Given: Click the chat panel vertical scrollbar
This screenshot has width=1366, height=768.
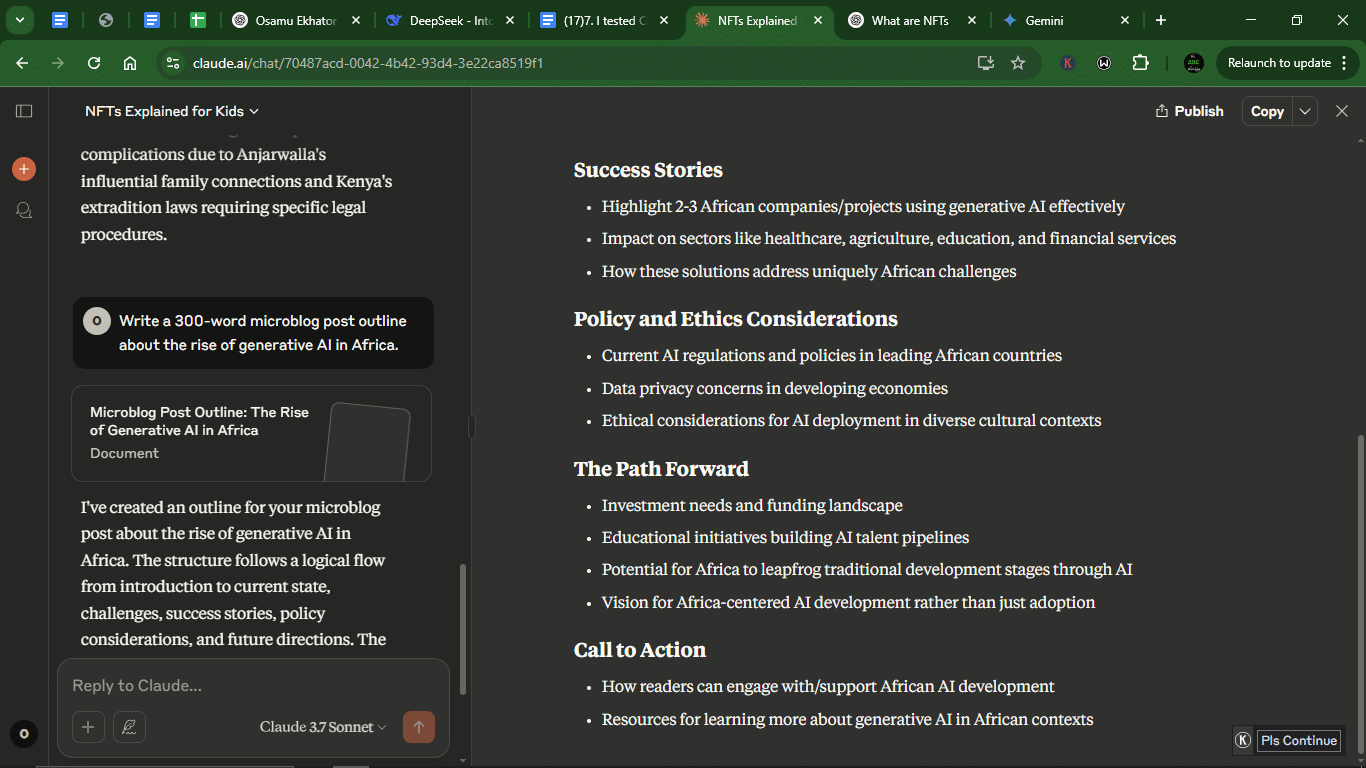Looking at the screenshot, I should [463, 630].
